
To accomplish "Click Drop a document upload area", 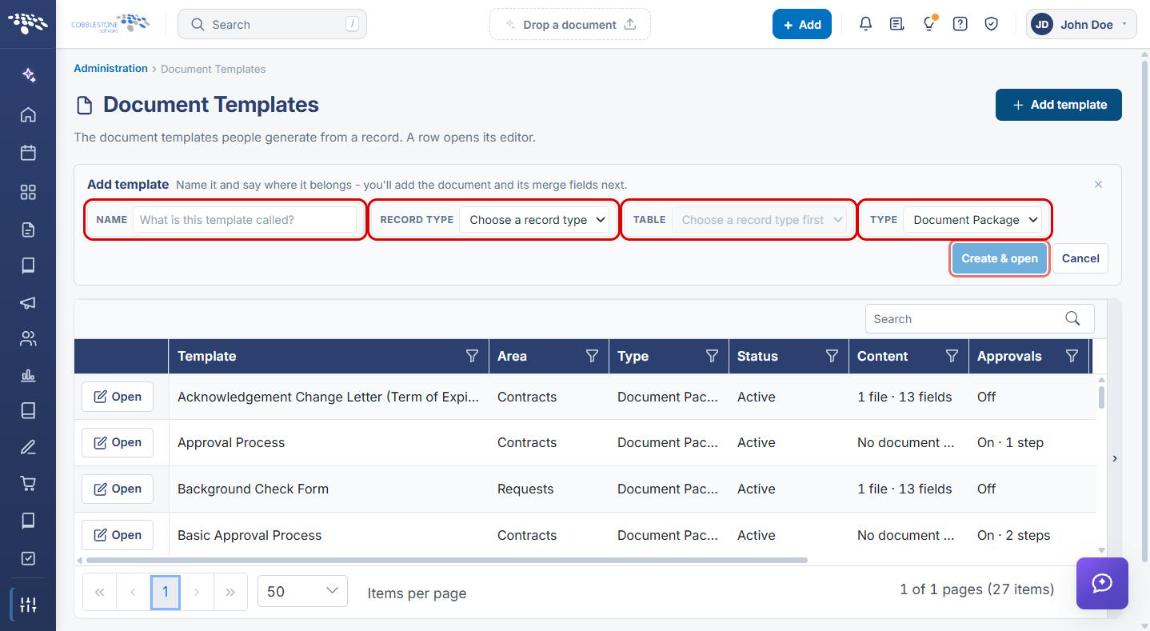I will [570, 24].
